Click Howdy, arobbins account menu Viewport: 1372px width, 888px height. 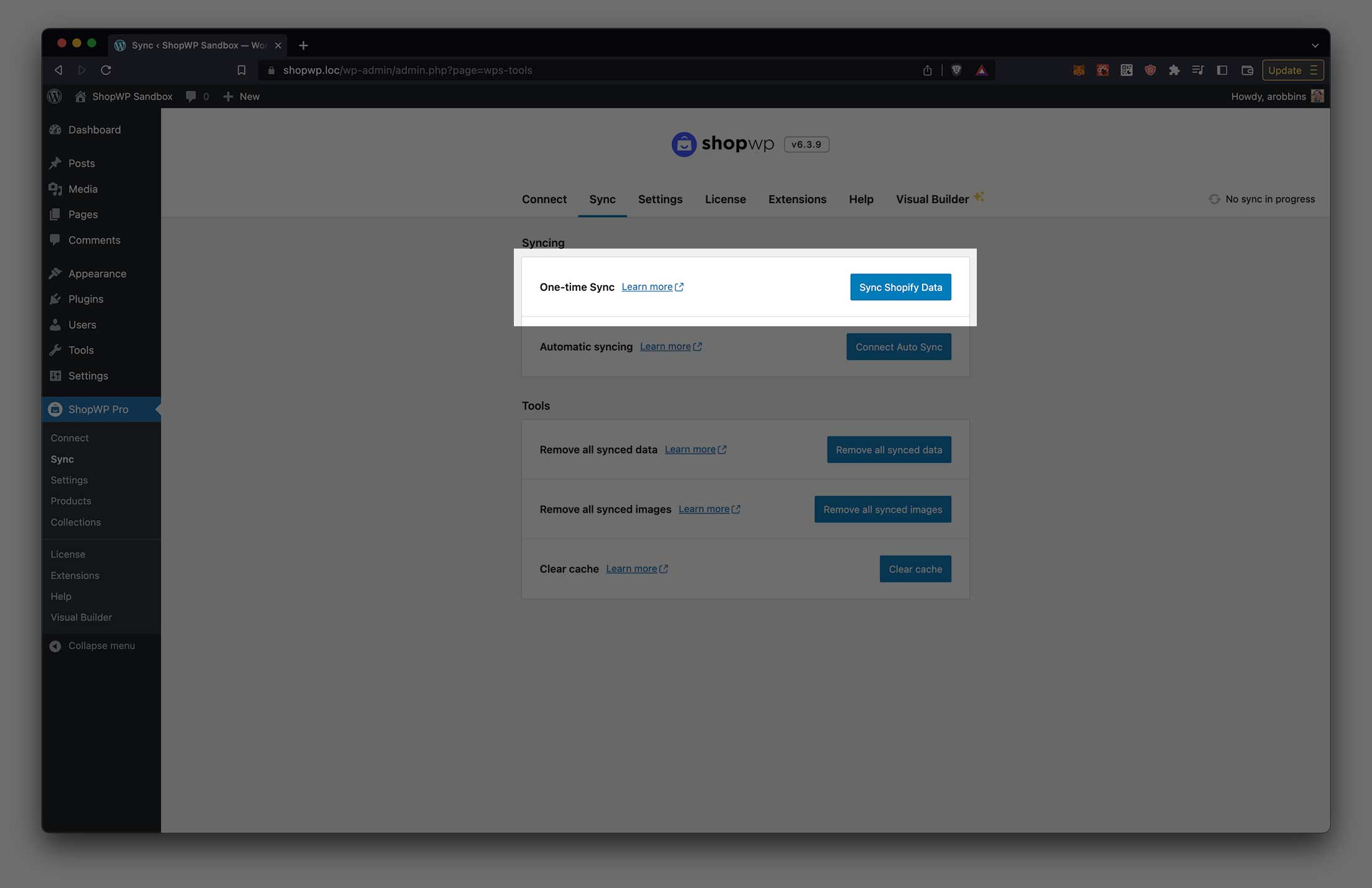pyautogui.click(x=1277, y=96)
